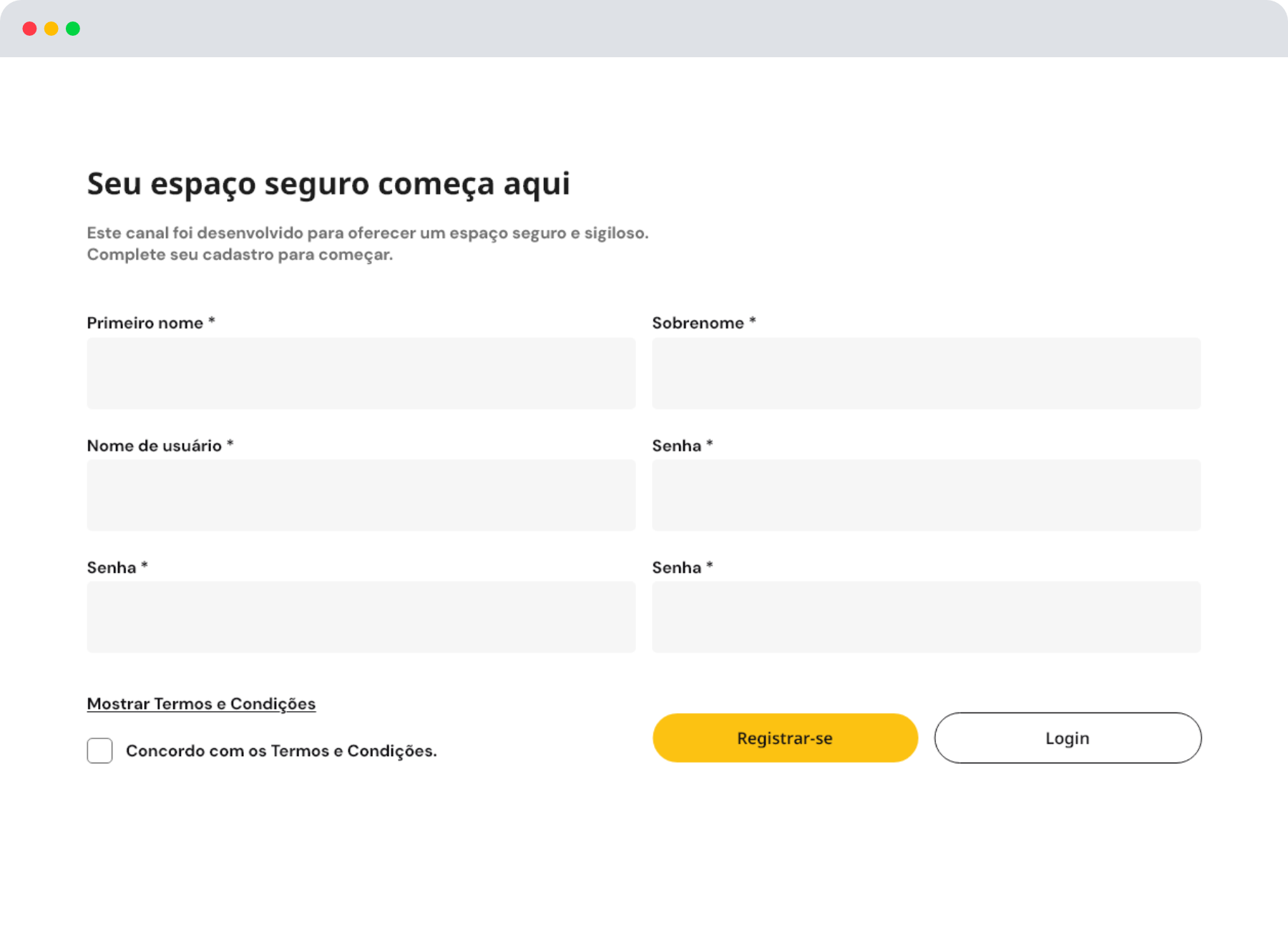
Task: Click the Senha label under the Sobrenome field
Action: pyautogui.click(x=682, y=446)
